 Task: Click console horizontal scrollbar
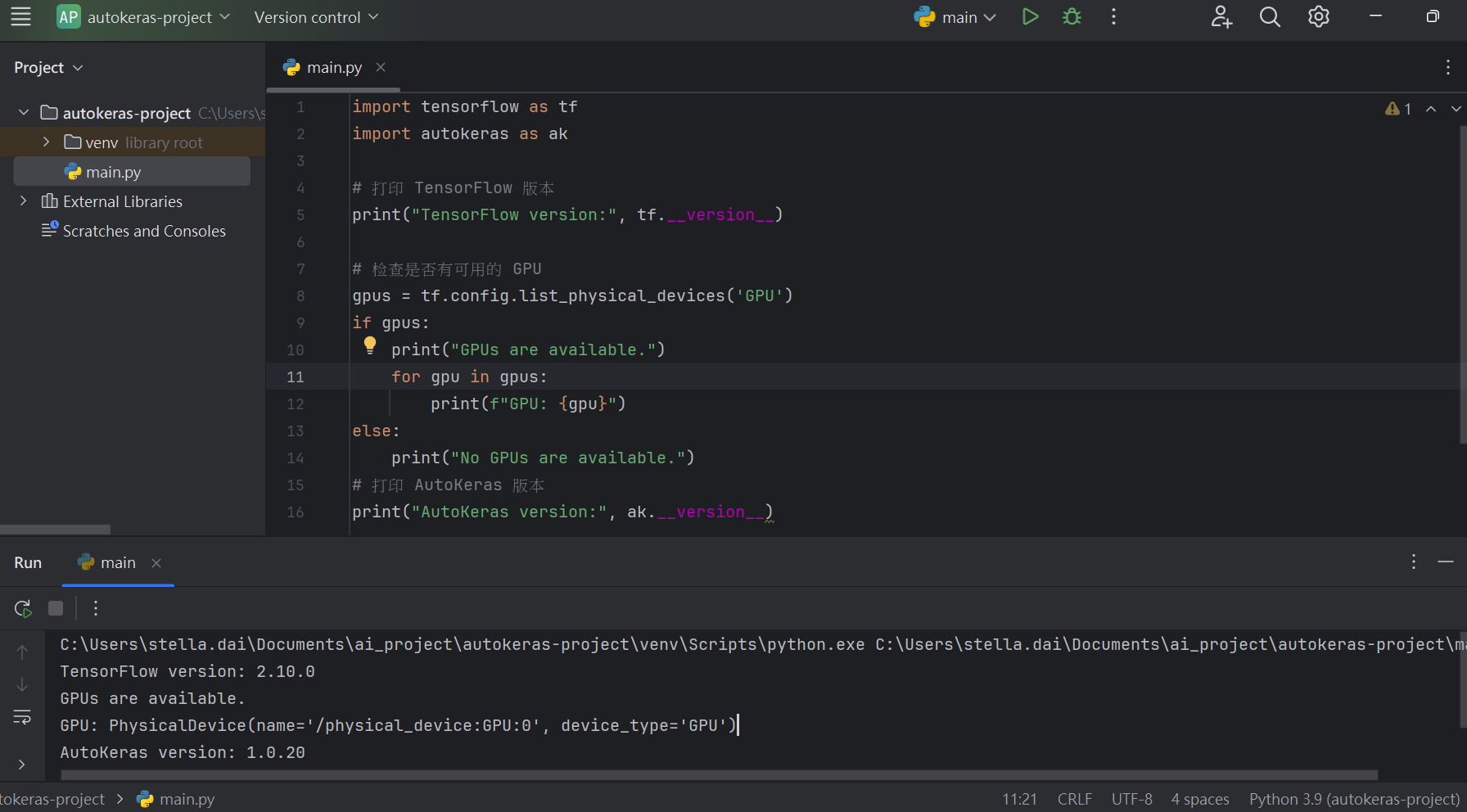719,775
